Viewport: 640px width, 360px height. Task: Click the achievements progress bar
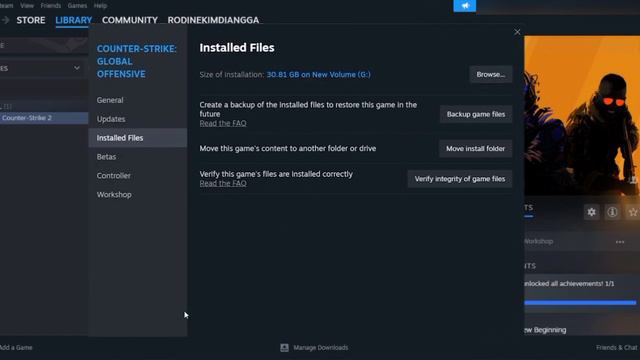click(580, 303)
